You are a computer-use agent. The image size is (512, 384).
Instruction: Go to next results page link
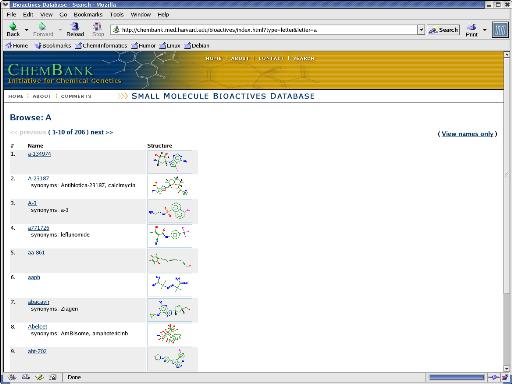[x=102, y=132]
